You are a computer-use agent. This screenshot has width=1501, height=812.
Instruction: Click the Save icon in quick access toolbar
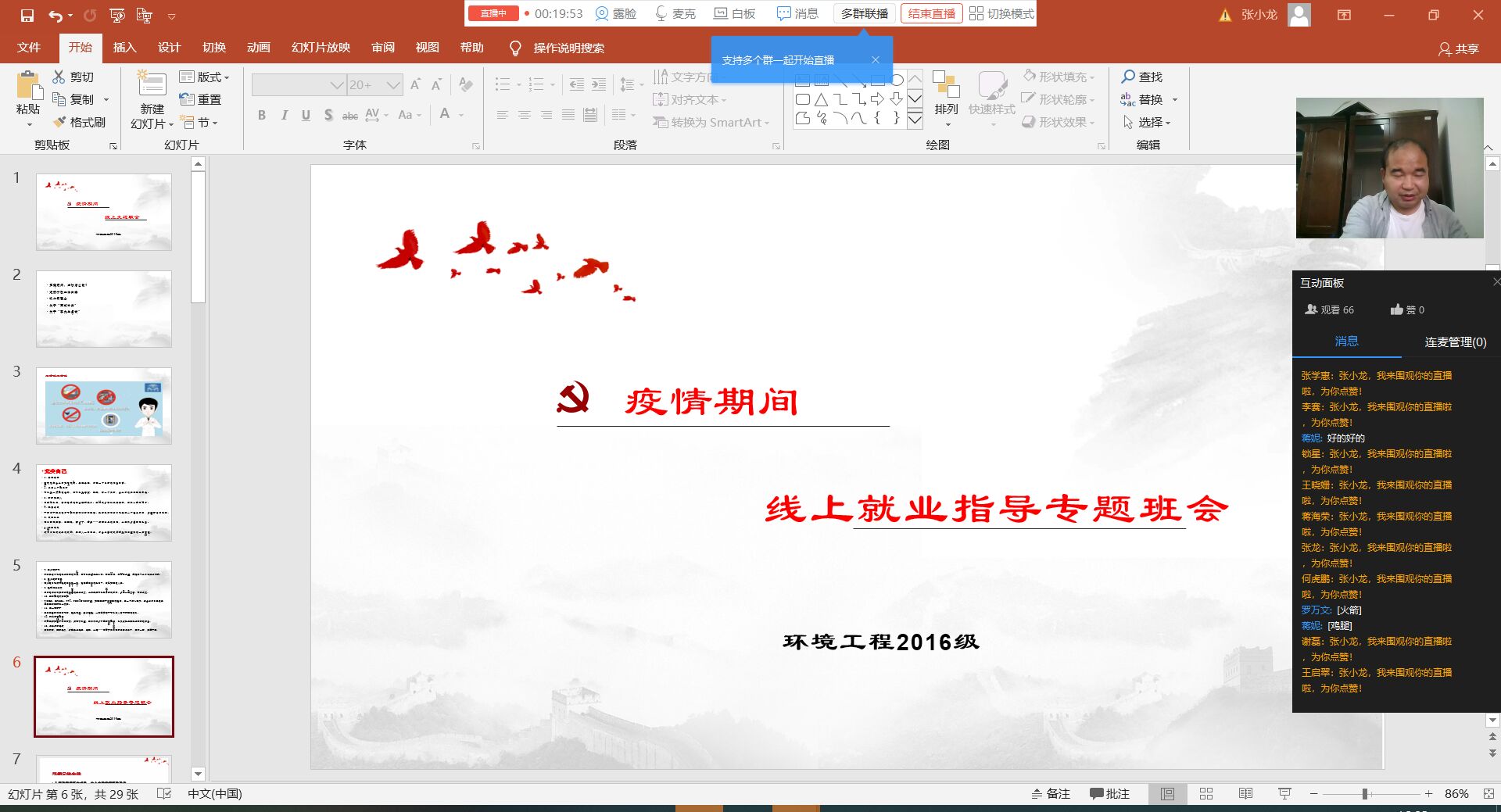[27, 16]
